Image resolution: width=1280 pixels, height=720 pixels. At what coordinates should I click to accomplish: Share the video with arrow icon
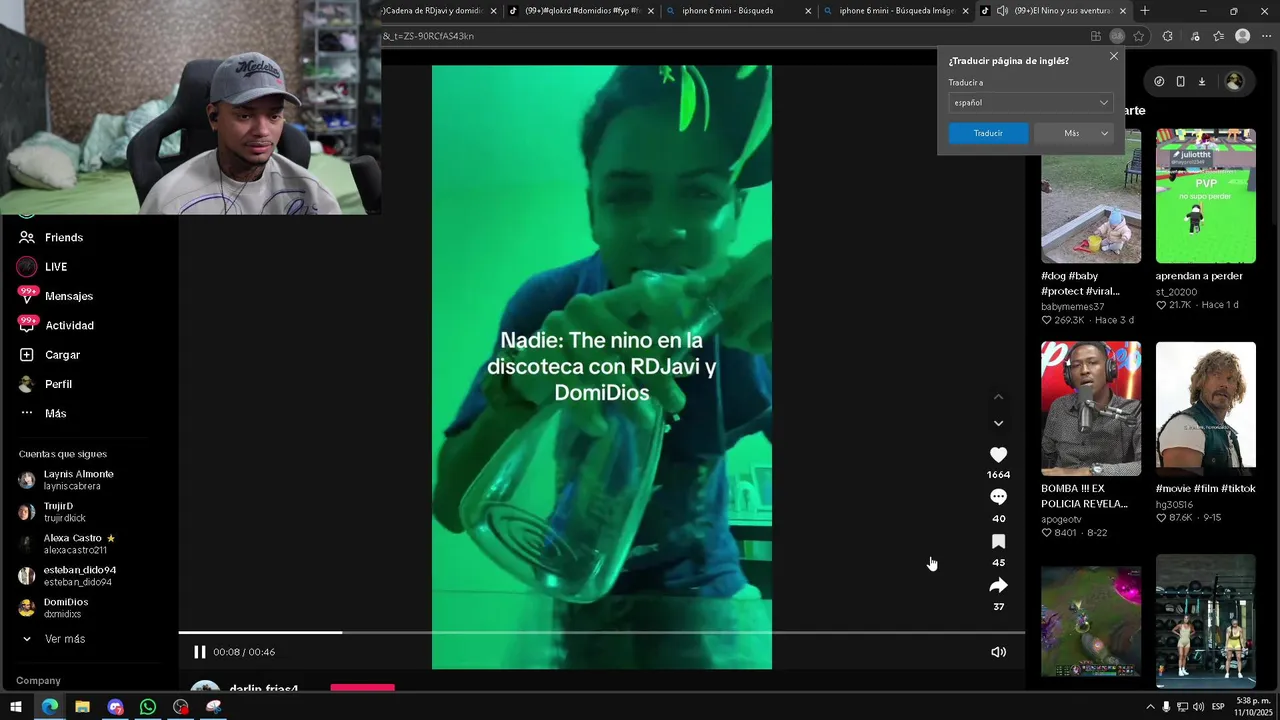click(x=998, y=585)
